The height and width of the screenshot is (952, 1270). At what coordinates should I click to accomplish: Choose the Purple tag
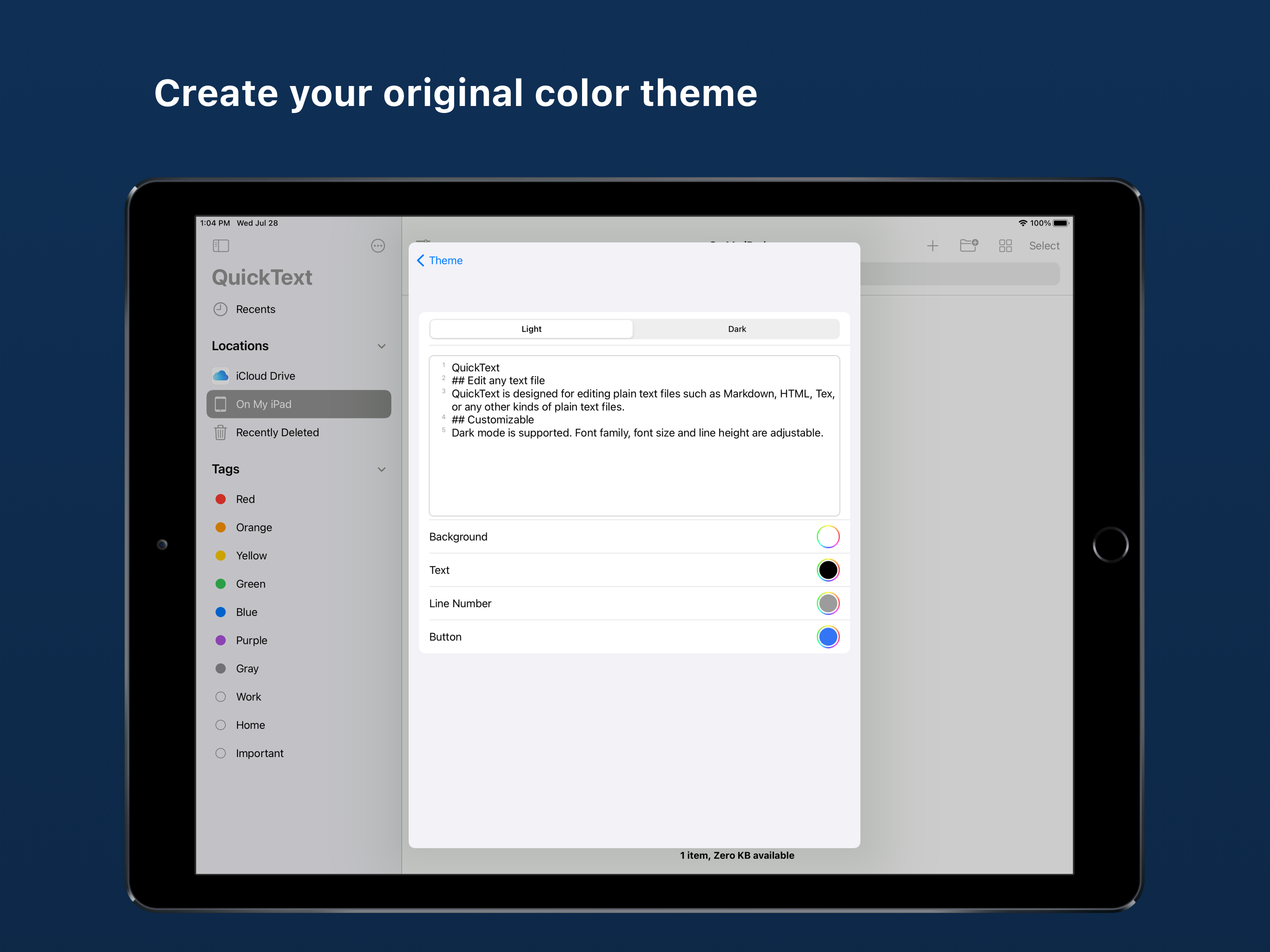[251, 640]
